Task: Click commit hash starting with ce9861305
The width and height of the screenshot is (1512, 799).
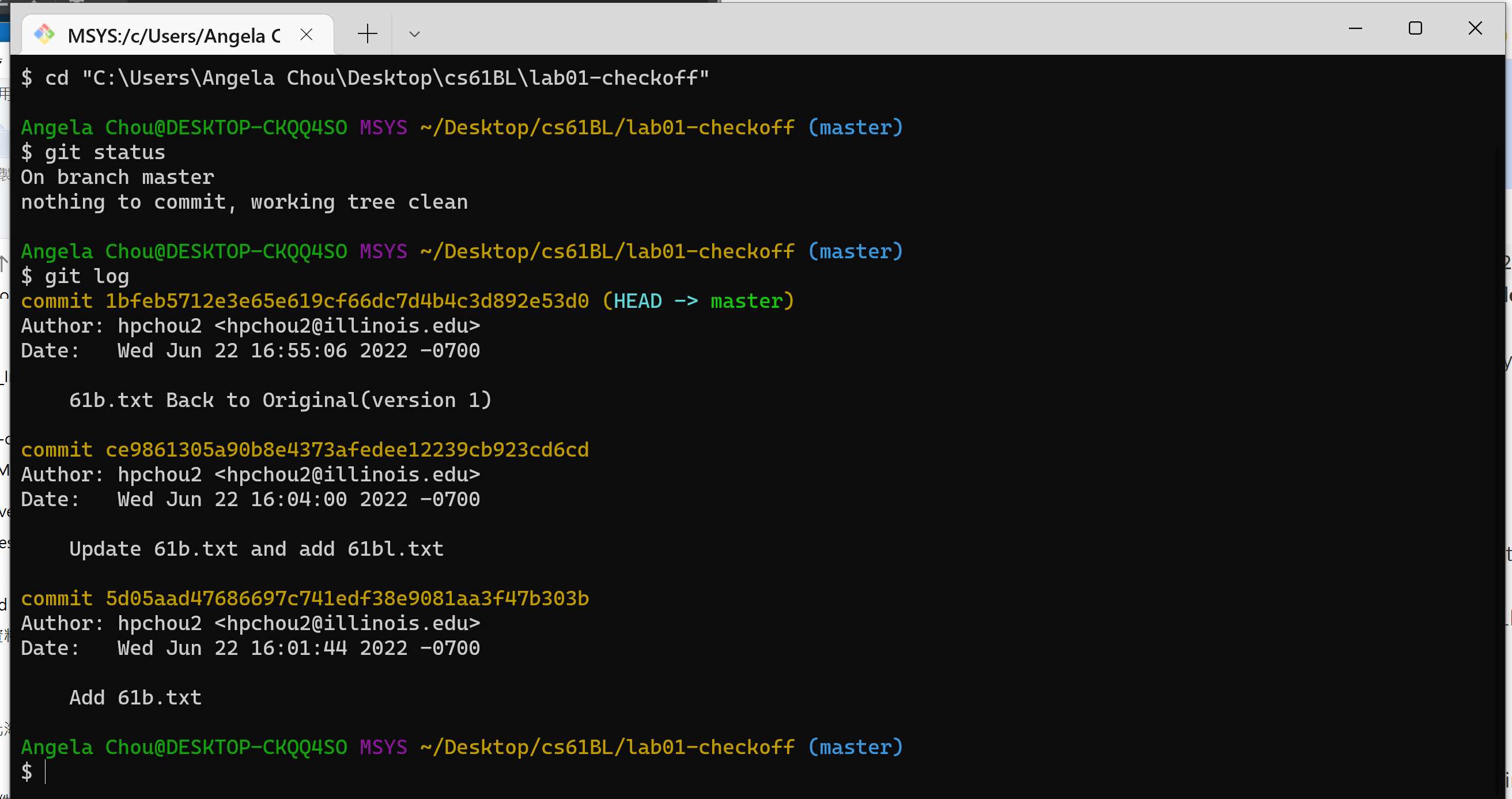Action: (x=346, y=450)
